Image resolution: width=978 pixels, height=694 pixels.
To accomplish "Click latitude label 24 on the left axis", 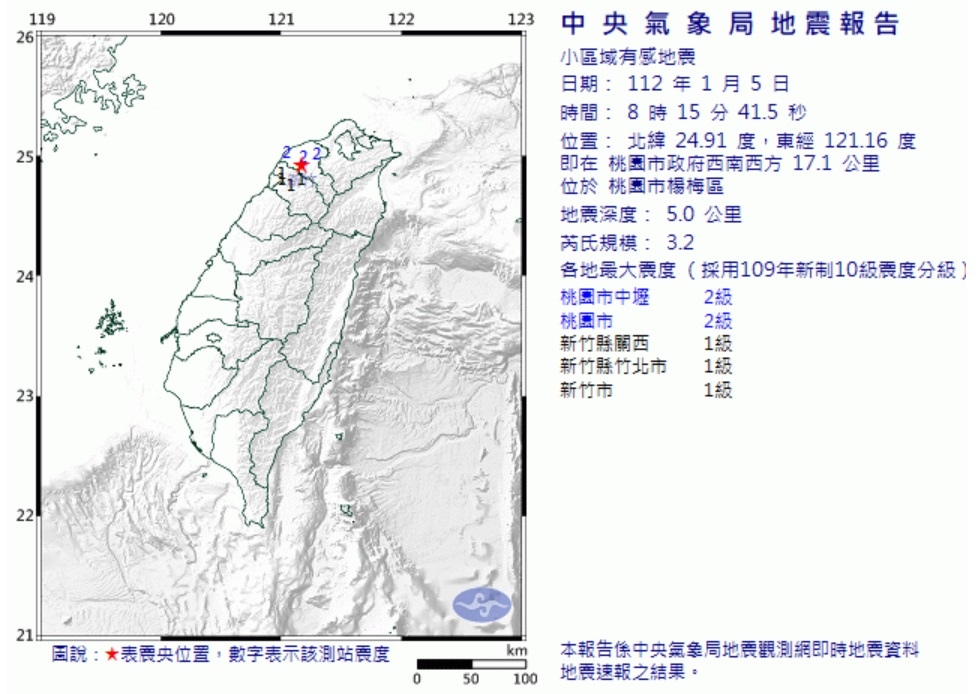I will click(x=25, y=276).
